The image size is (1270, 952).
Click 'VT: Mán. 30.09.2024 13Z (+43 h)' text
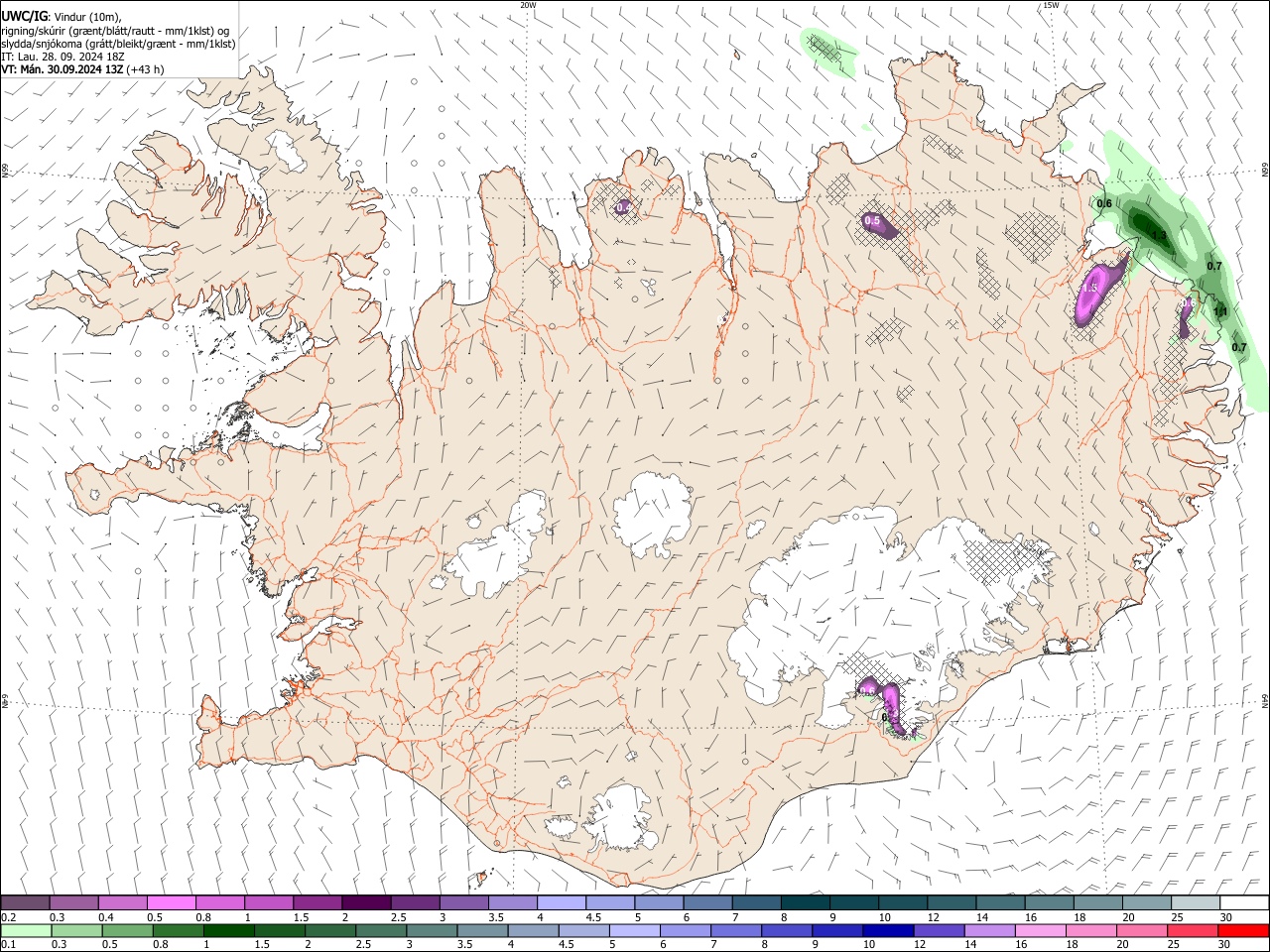[83, 69]
